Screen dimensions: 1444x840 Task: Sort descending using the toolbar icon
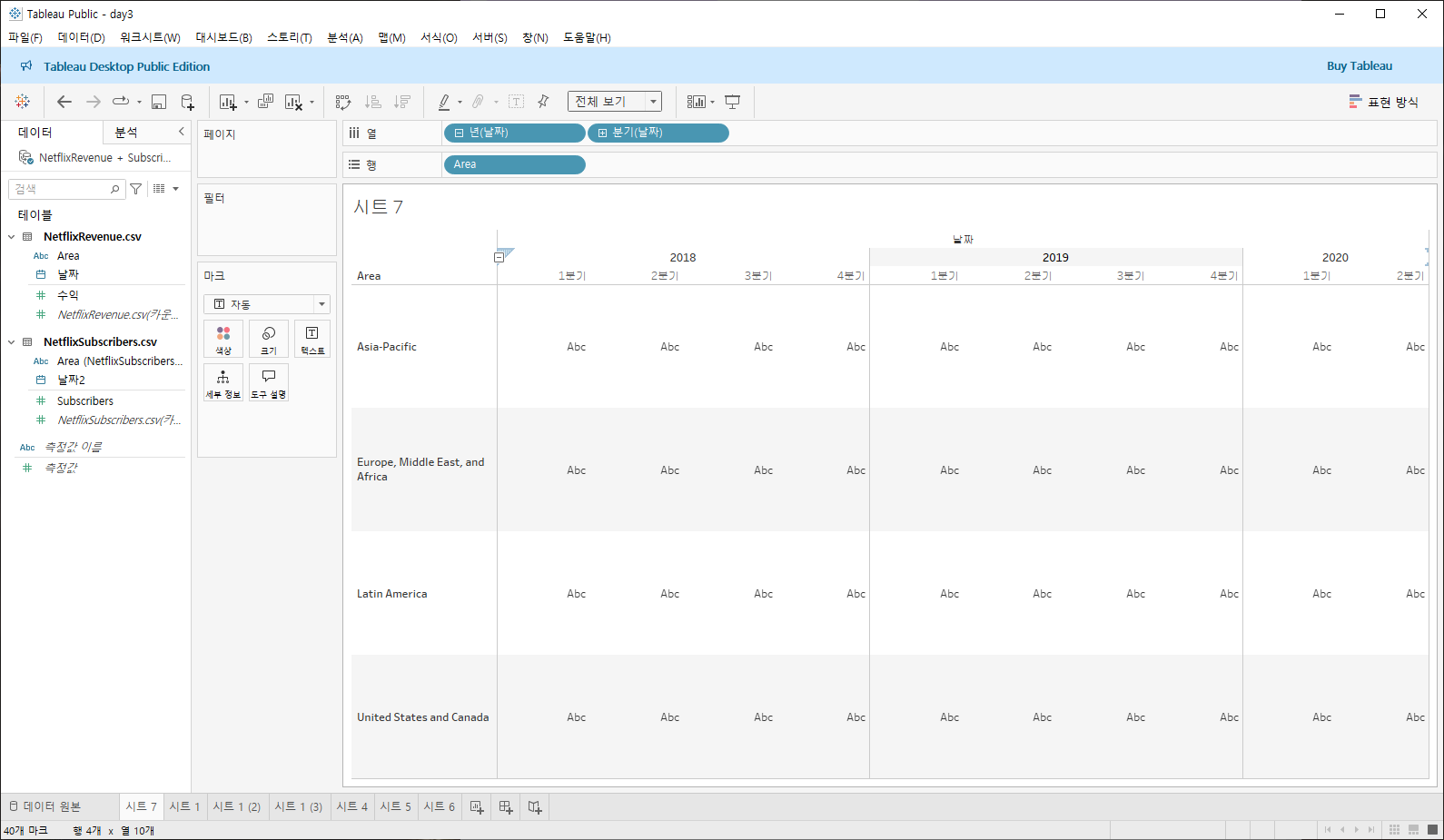(402, 102)
